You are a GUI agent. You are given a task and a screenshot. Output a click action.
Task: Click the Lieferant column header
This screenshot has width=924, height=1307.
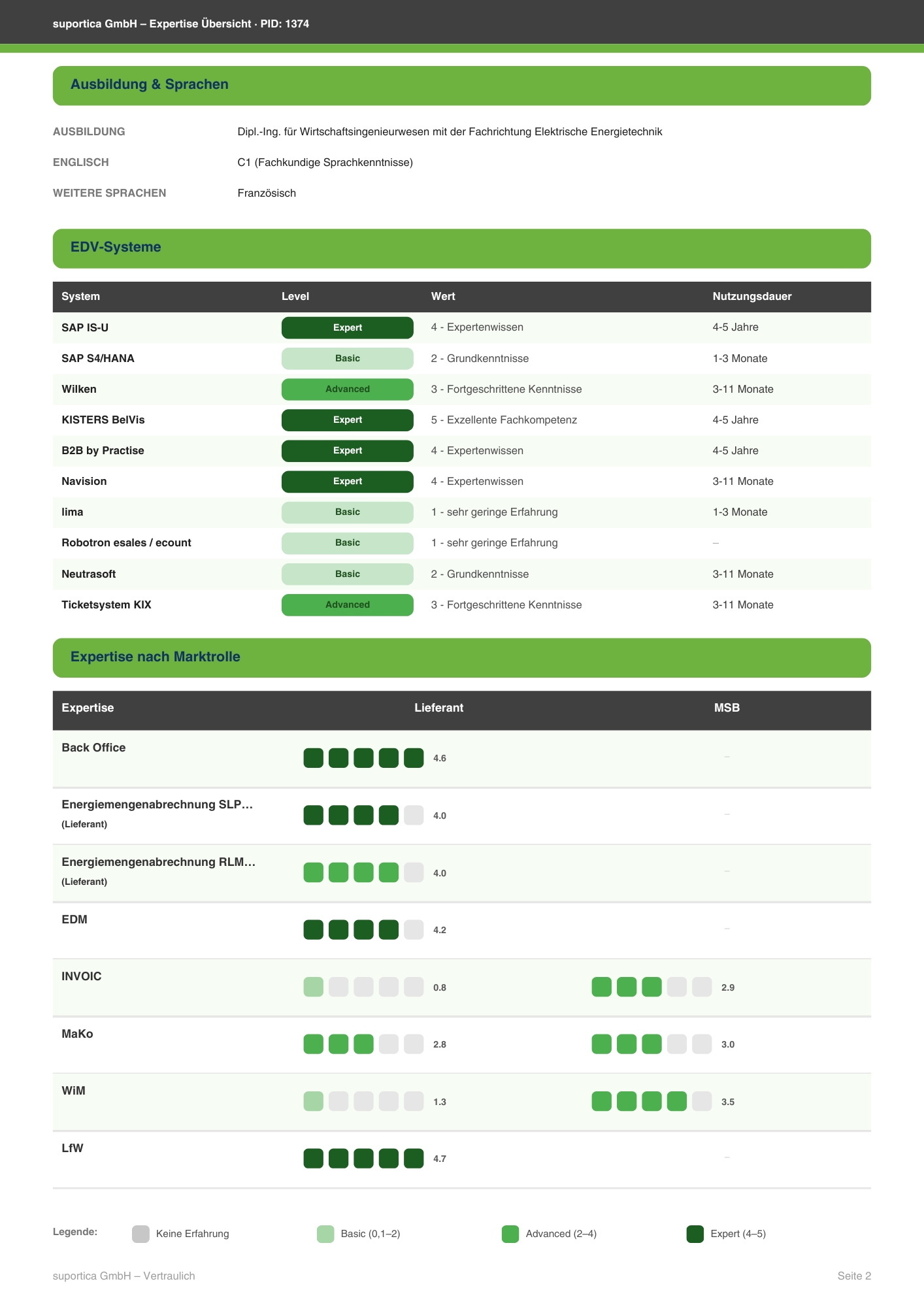(438, 708)
